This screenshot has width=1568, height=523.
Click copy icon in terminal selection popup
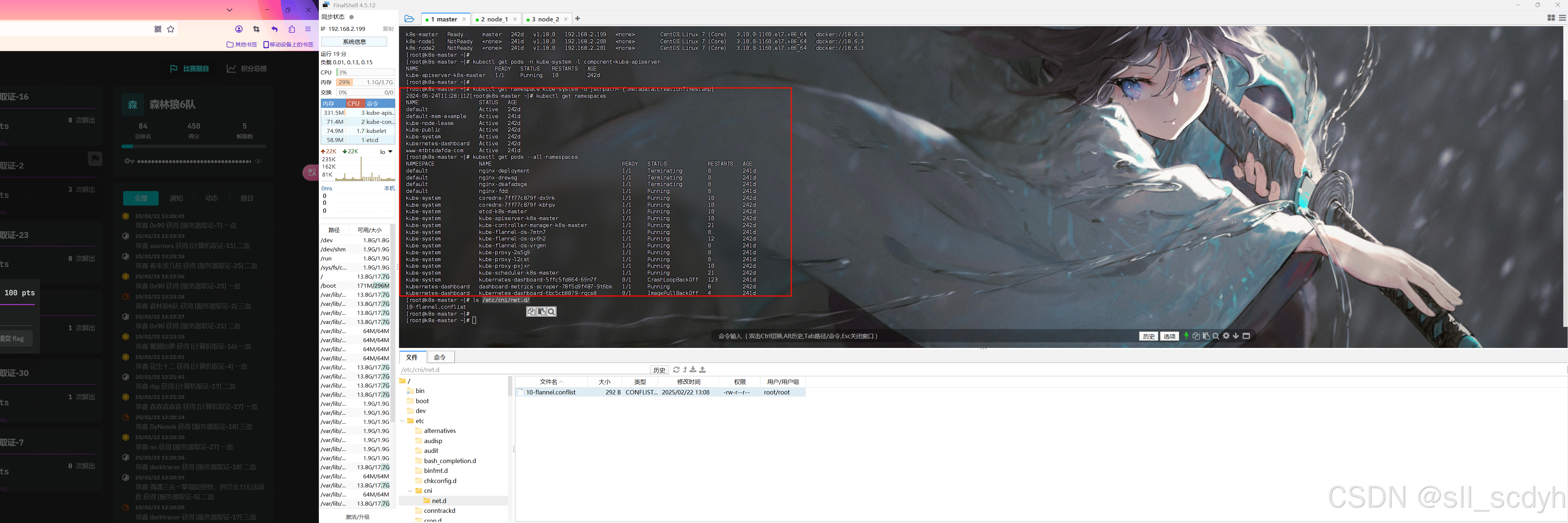531,312
